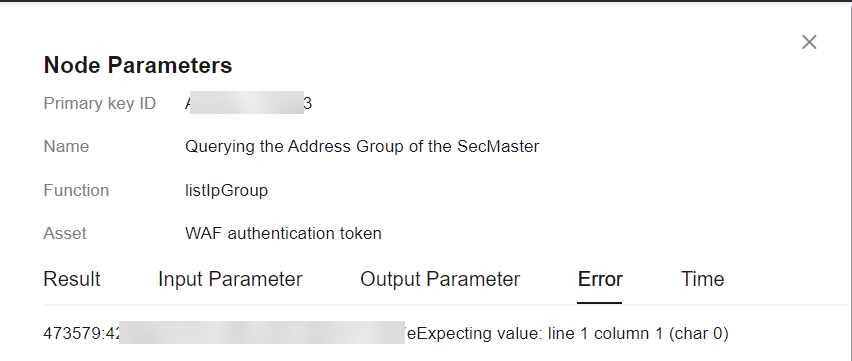The height and width of the screenshot is (361, 852).
Task: Select the WAF authentication token asset value
Action: coord(283,233)
